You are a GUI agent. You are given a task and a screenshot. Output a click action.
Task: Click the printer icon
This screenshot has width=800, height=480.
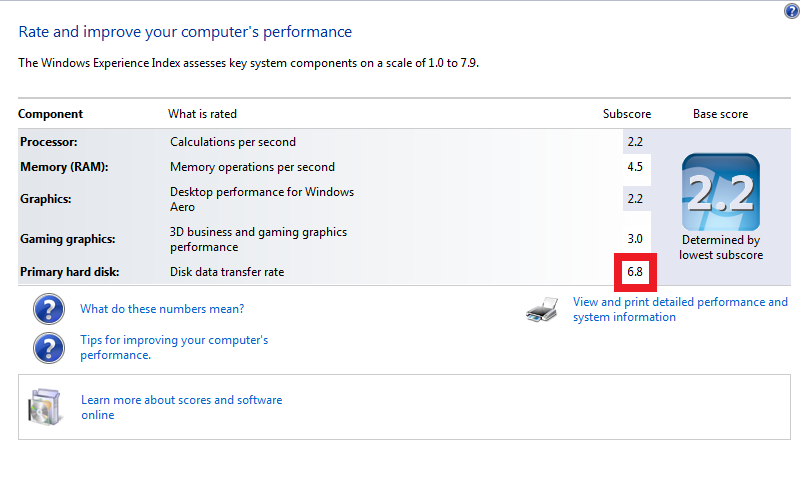point(542,310)
